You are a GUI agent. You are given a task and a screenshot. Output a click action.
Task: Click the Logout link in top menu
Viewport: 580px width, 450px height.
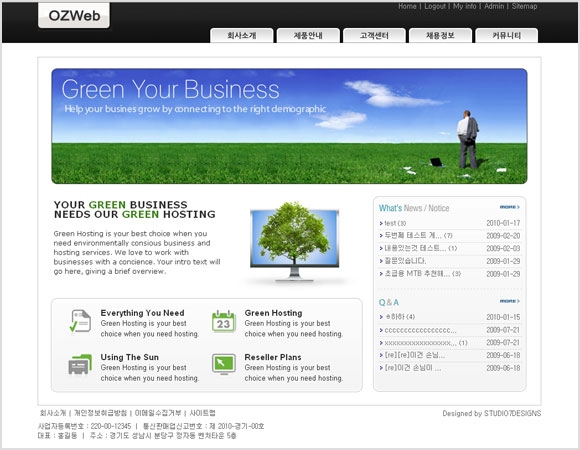[x=435, y=6]
